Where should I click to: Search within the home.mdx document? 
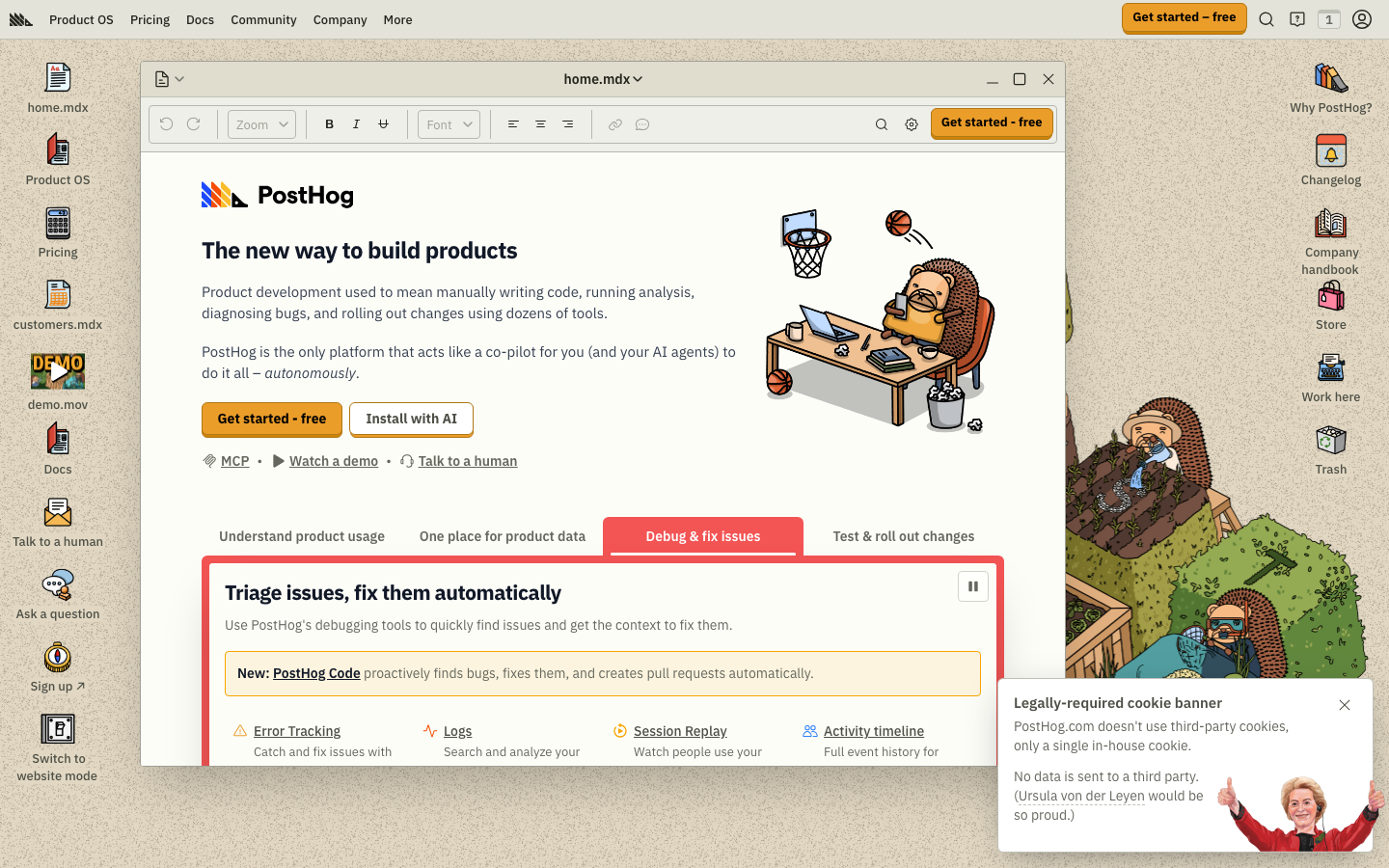pos(882,124)
